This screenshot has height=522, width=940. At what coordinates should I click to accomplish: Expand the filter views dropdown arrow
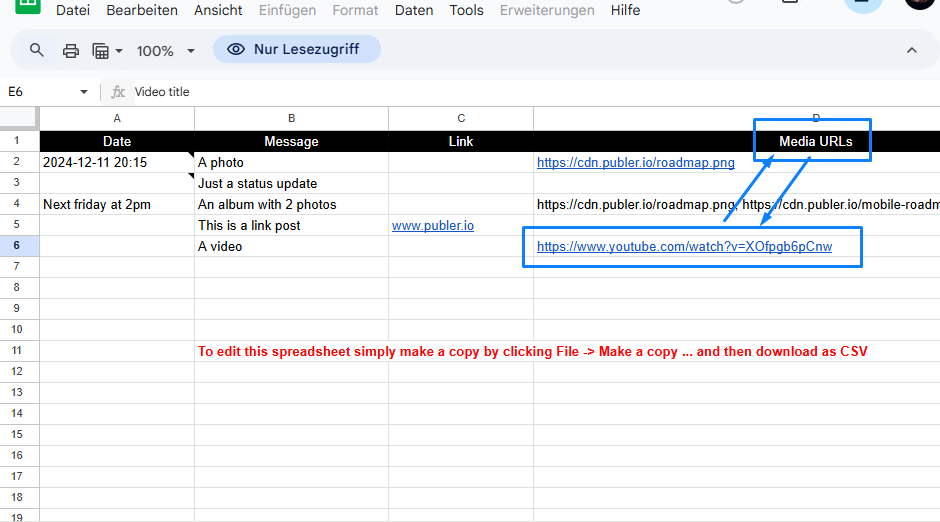coord(119,51)
